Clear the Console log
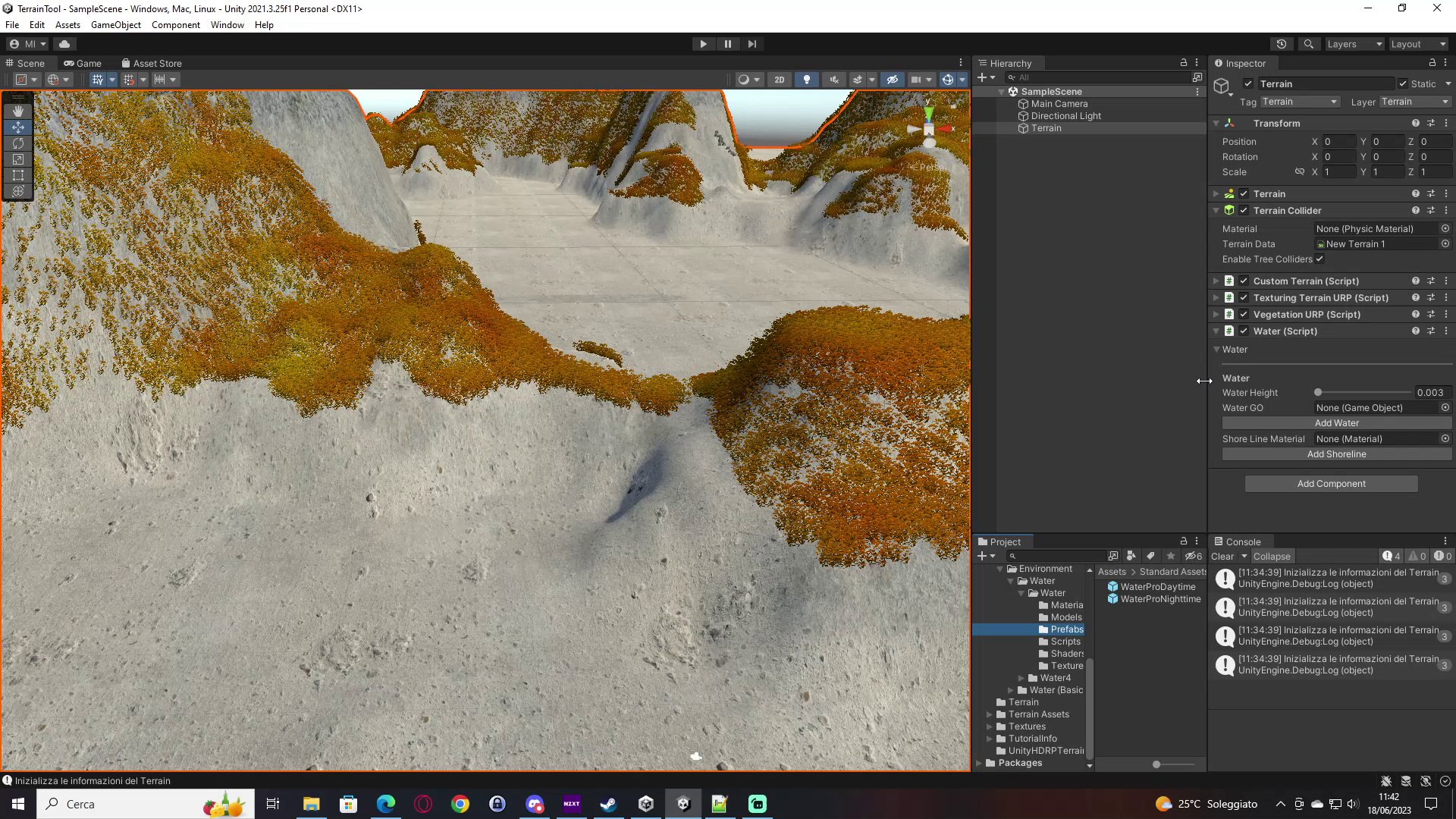Image resolution: width=1456 pixels, height=819 pixels. tap(1222, 556)
